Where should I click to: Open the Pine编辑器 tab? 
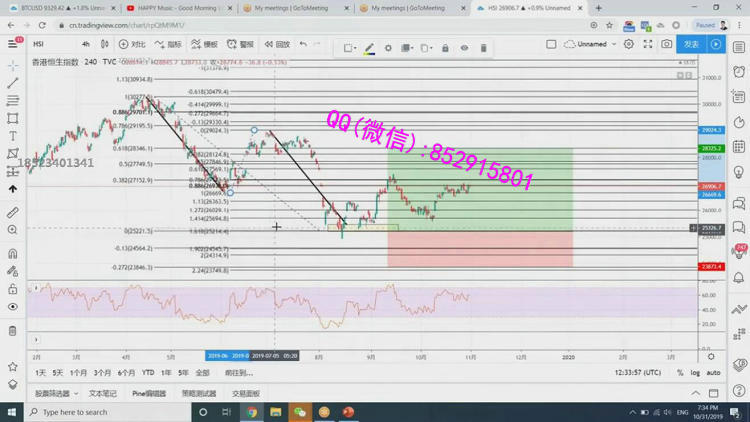(149, 394)
